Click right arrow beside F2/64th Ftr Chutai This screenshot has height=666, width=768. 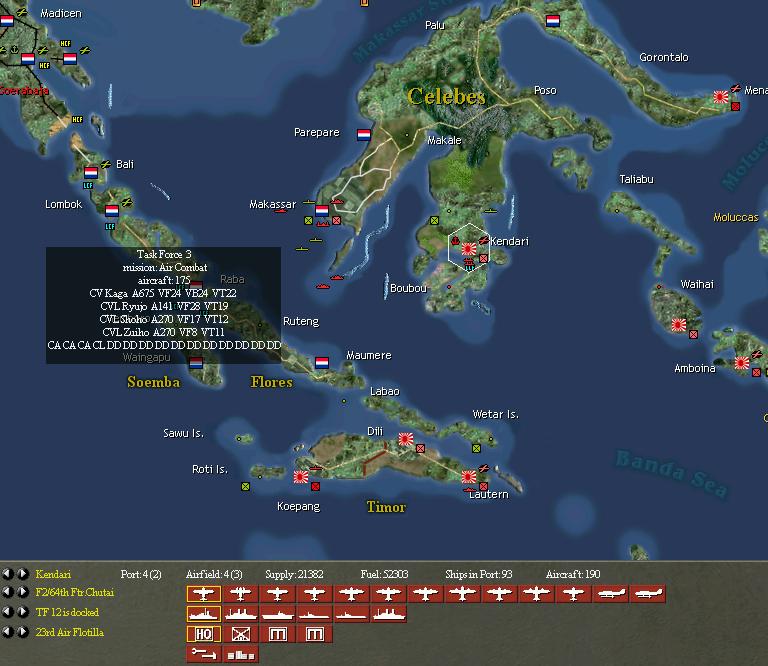(x=23, y=592)
